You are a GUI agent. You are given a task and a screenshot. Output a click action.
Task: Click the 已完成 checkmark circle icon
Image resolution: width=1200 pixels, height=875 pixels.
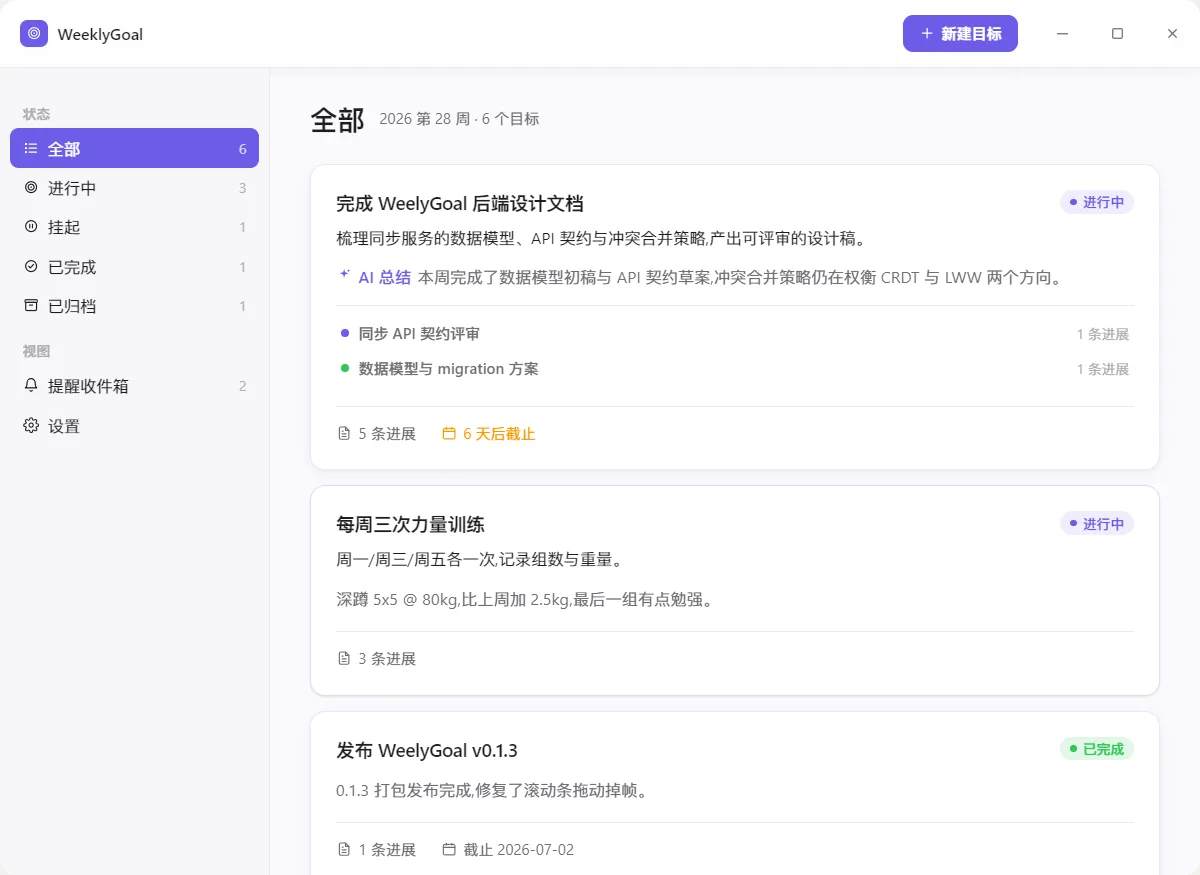[31, 267]
